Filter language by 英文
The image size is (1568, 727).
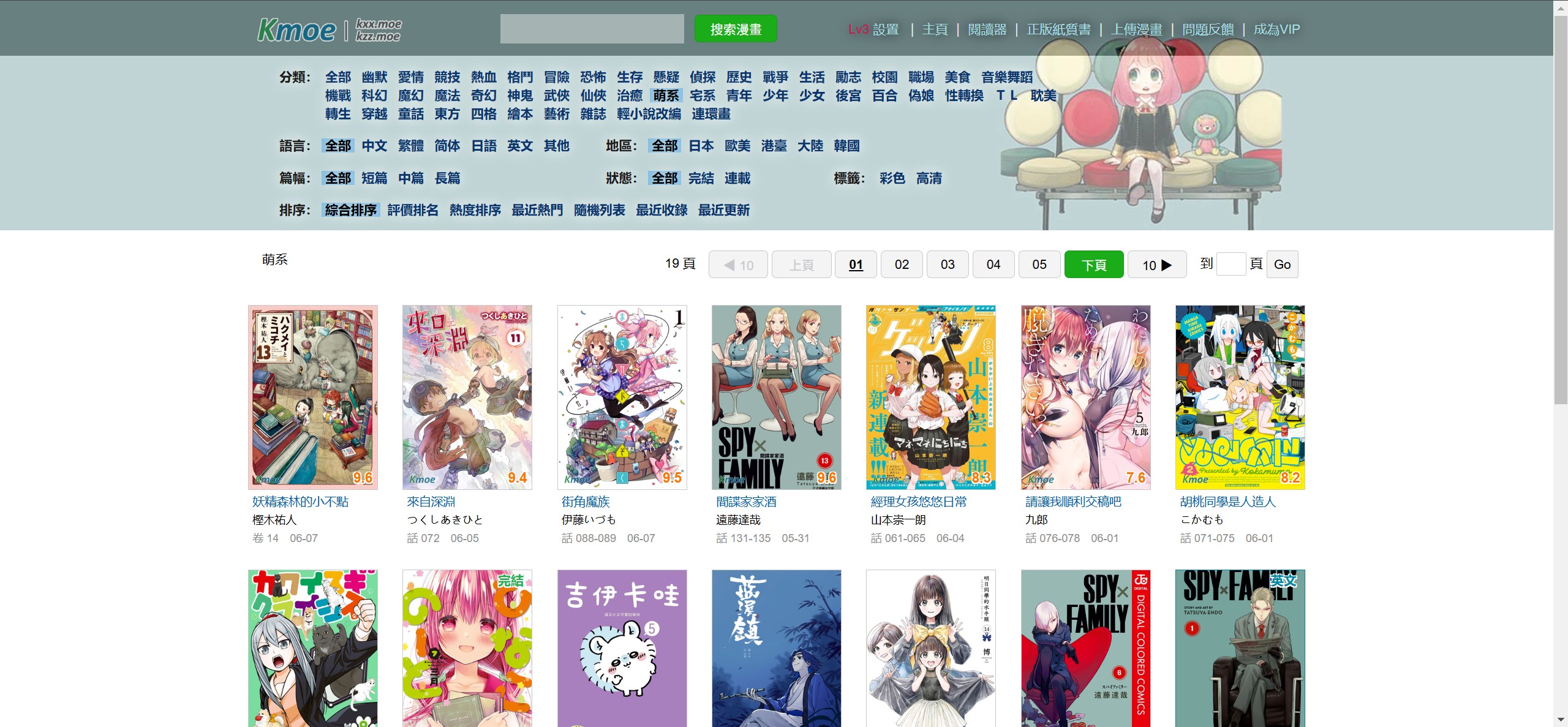point(520,146)
